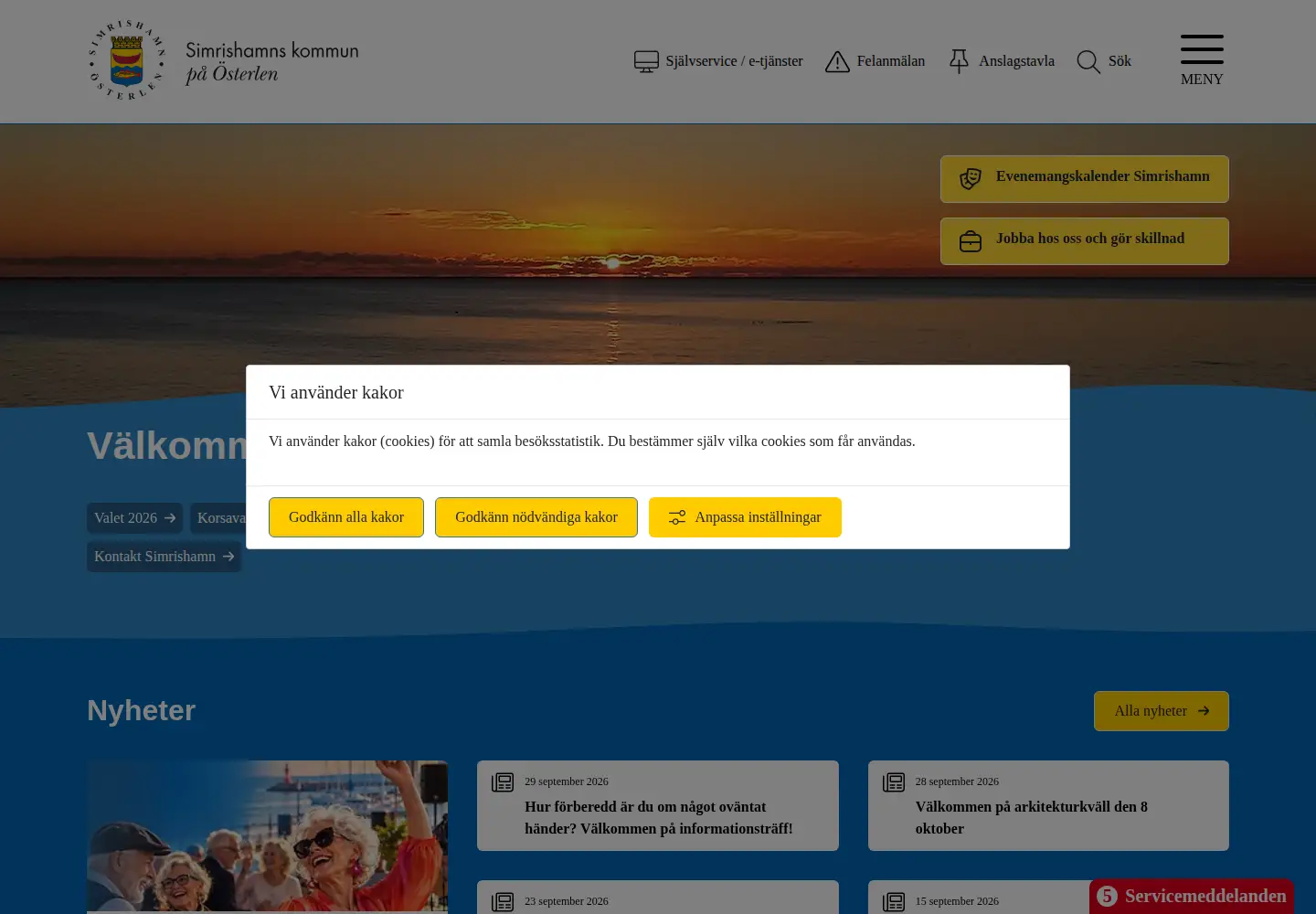Select Sök in the header navigation

(1104, 61)
